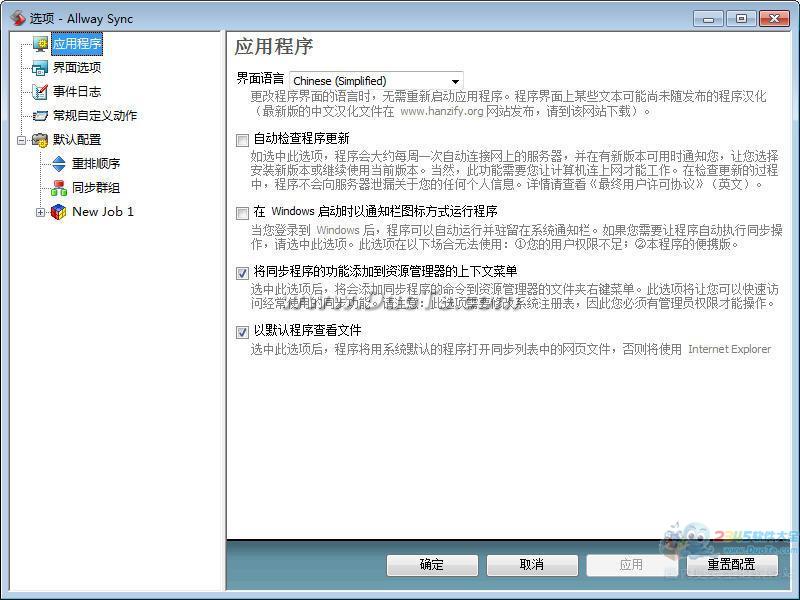Collapse the 默认配置 tree node
This screenshot has width=800, height=600.
21,140
